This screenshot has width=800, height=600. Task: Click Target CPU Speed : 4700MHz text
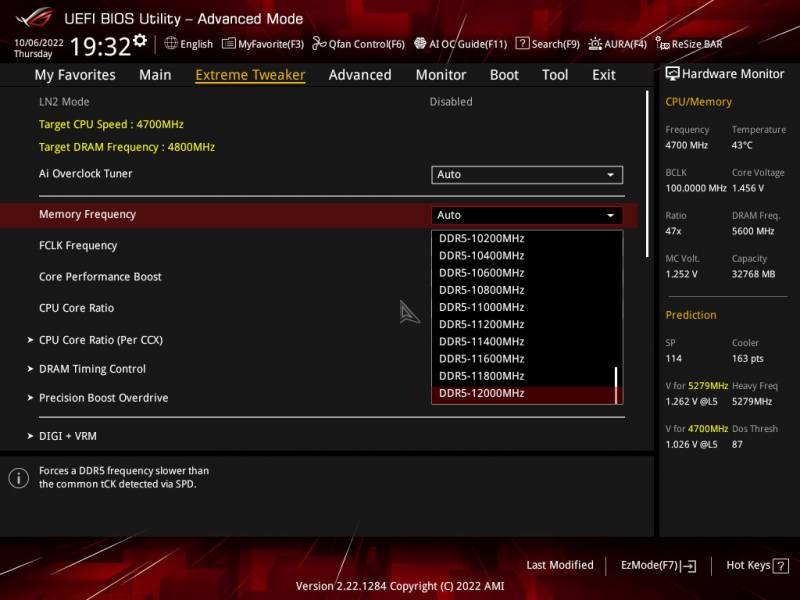pos(111,124)
